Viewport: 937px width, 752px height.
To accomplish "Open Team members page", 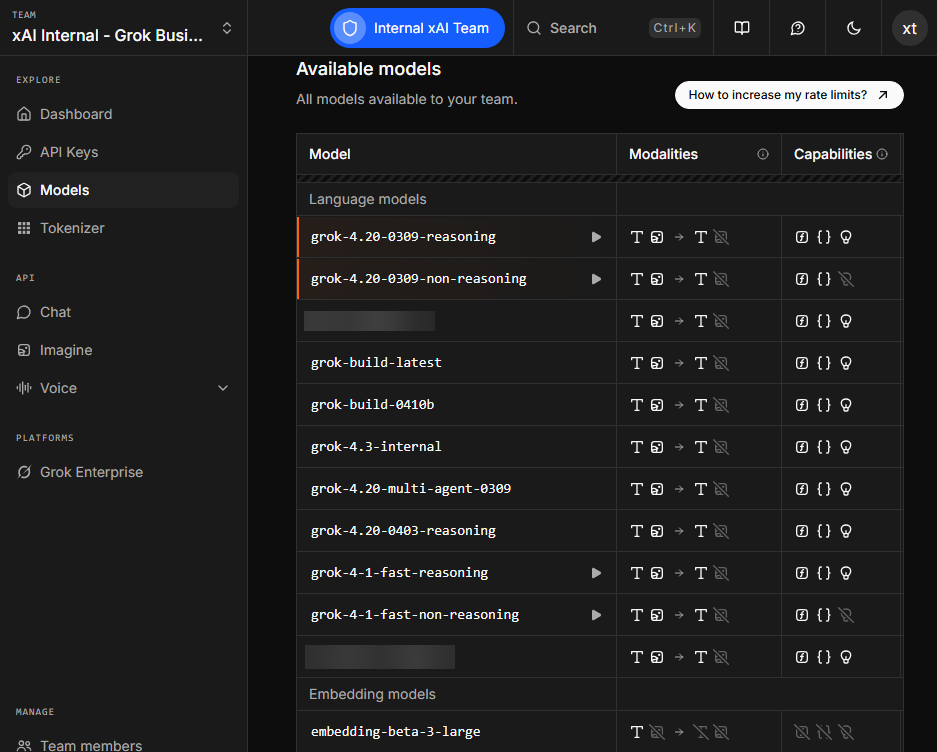I will tap(124, 745).
